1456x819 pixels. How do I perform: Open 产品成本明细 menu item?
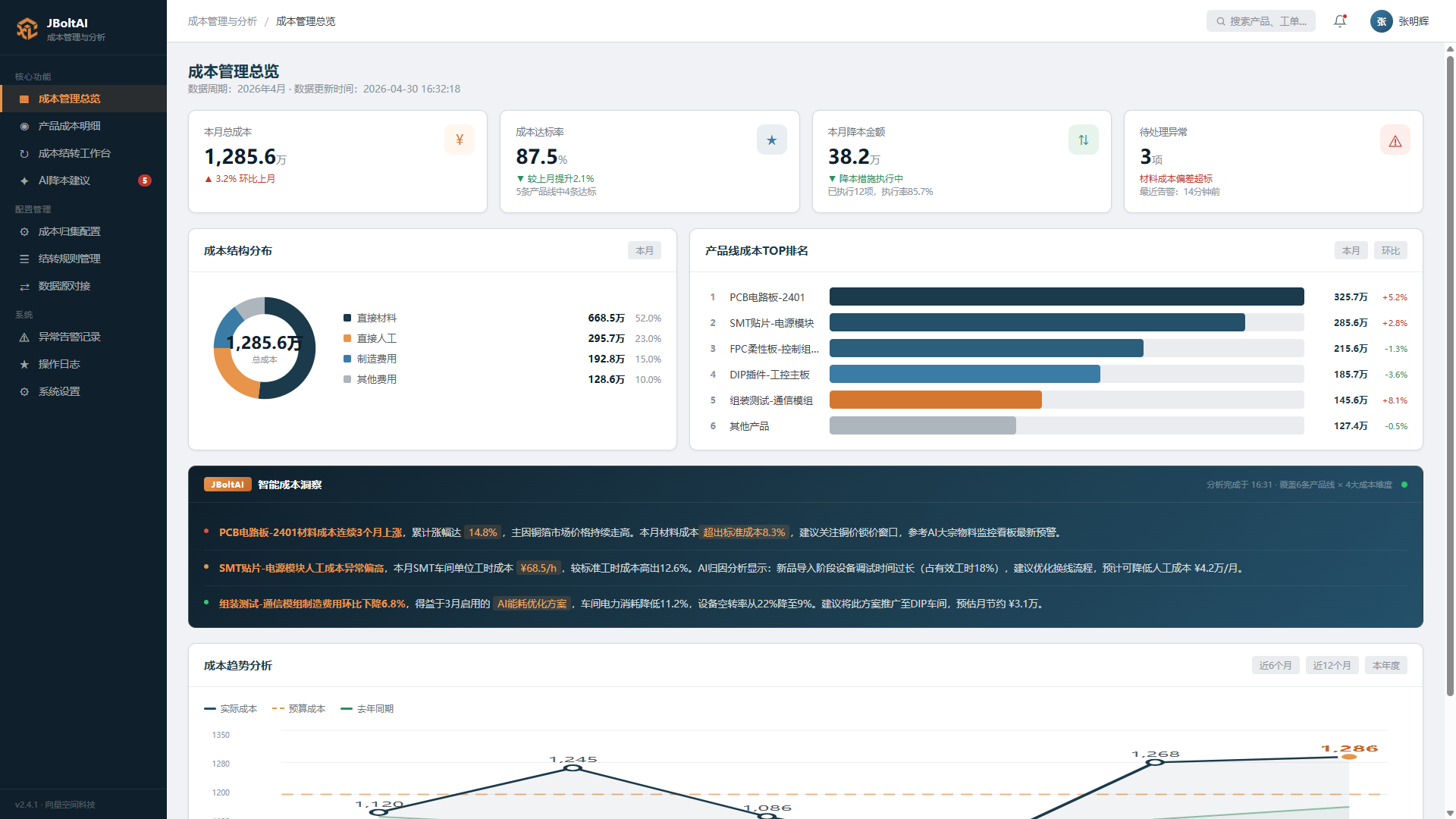[83, 126]
